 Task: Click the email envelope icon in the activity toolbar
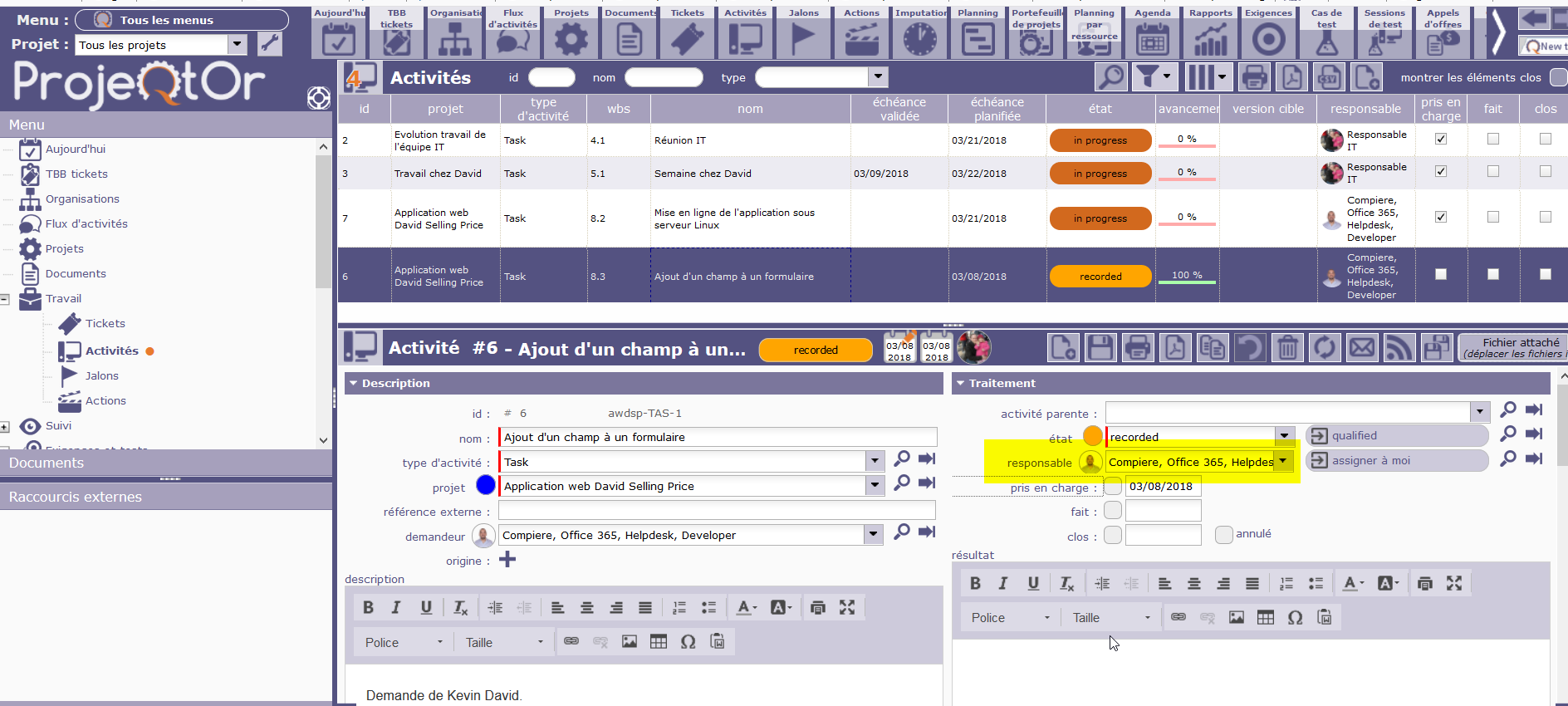(1362, 347)
